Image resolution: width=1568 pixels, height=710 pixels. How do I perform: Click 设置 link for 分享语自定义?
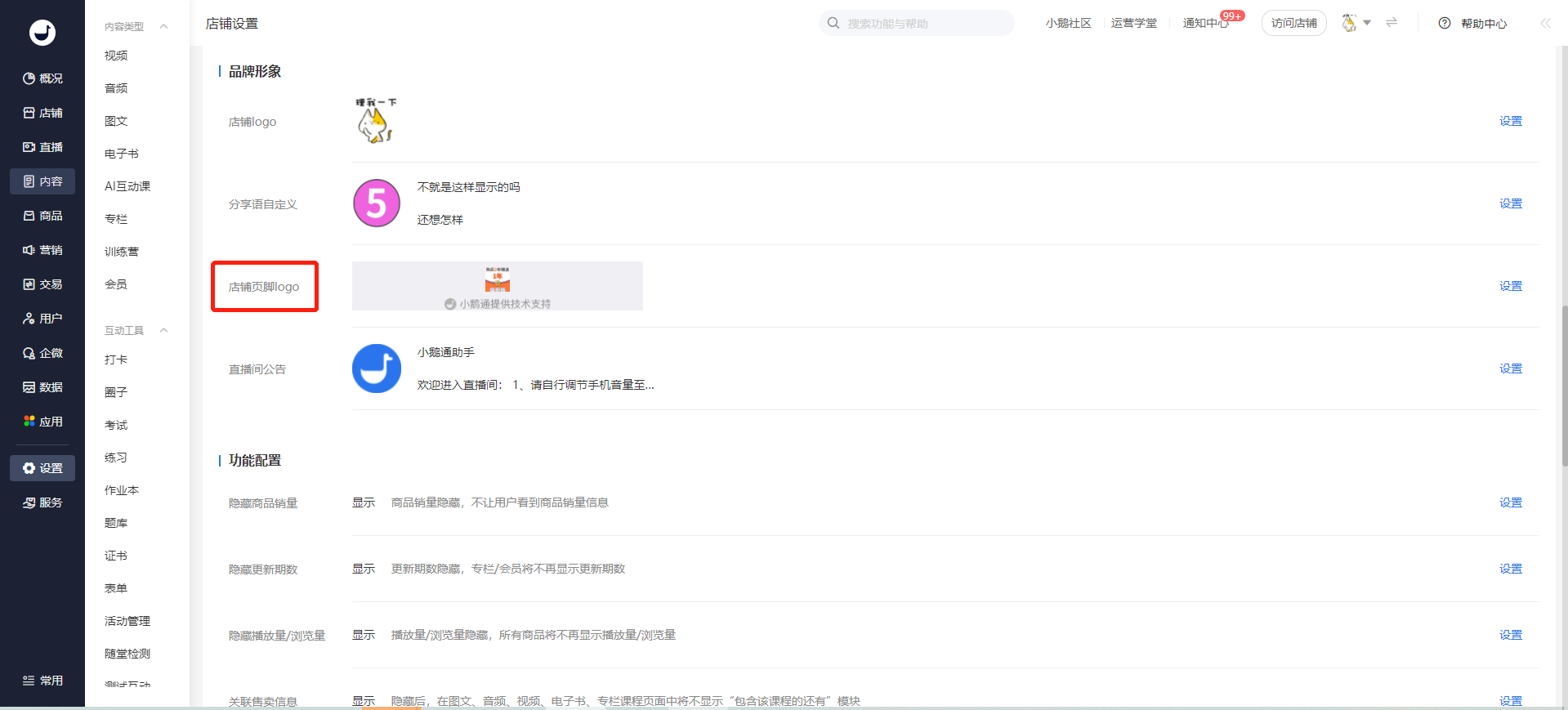click(x=1510, y=203)
